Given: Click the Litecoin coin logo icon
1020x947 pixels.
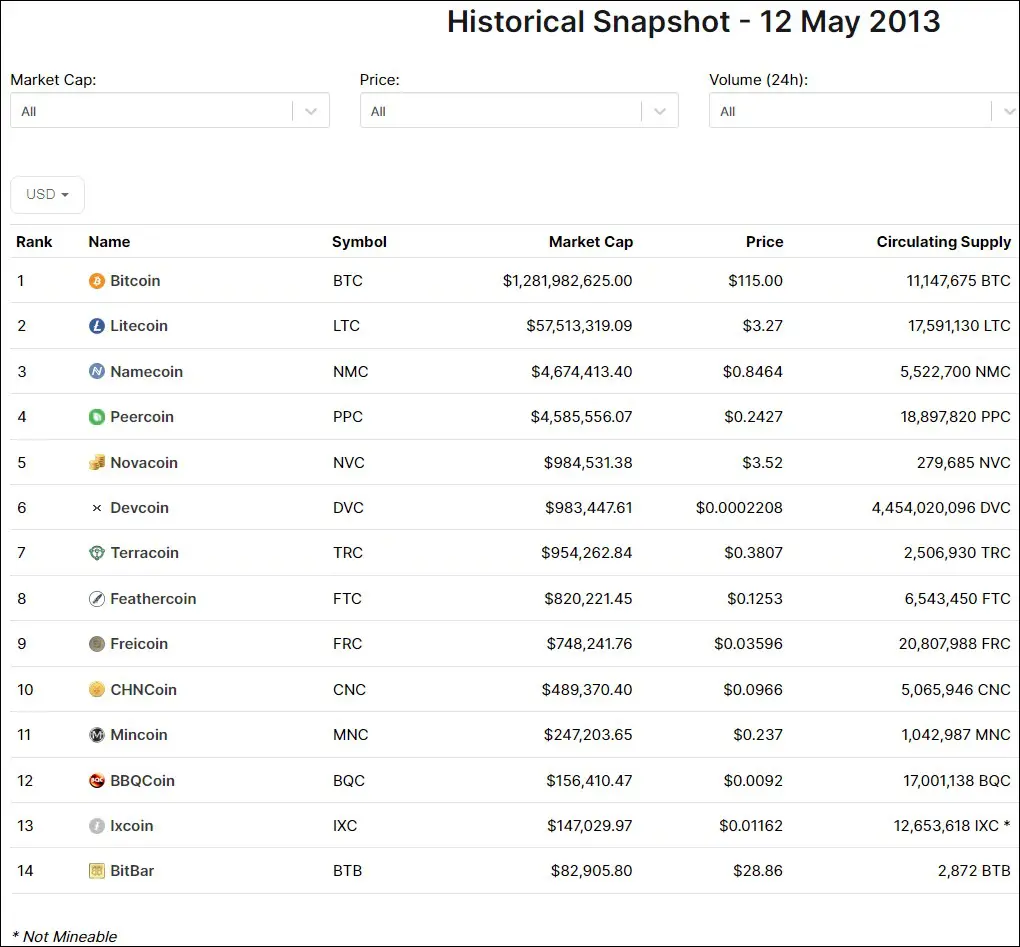Looking at the screenshot, I should pyautogui.click(x=96, y=326).
